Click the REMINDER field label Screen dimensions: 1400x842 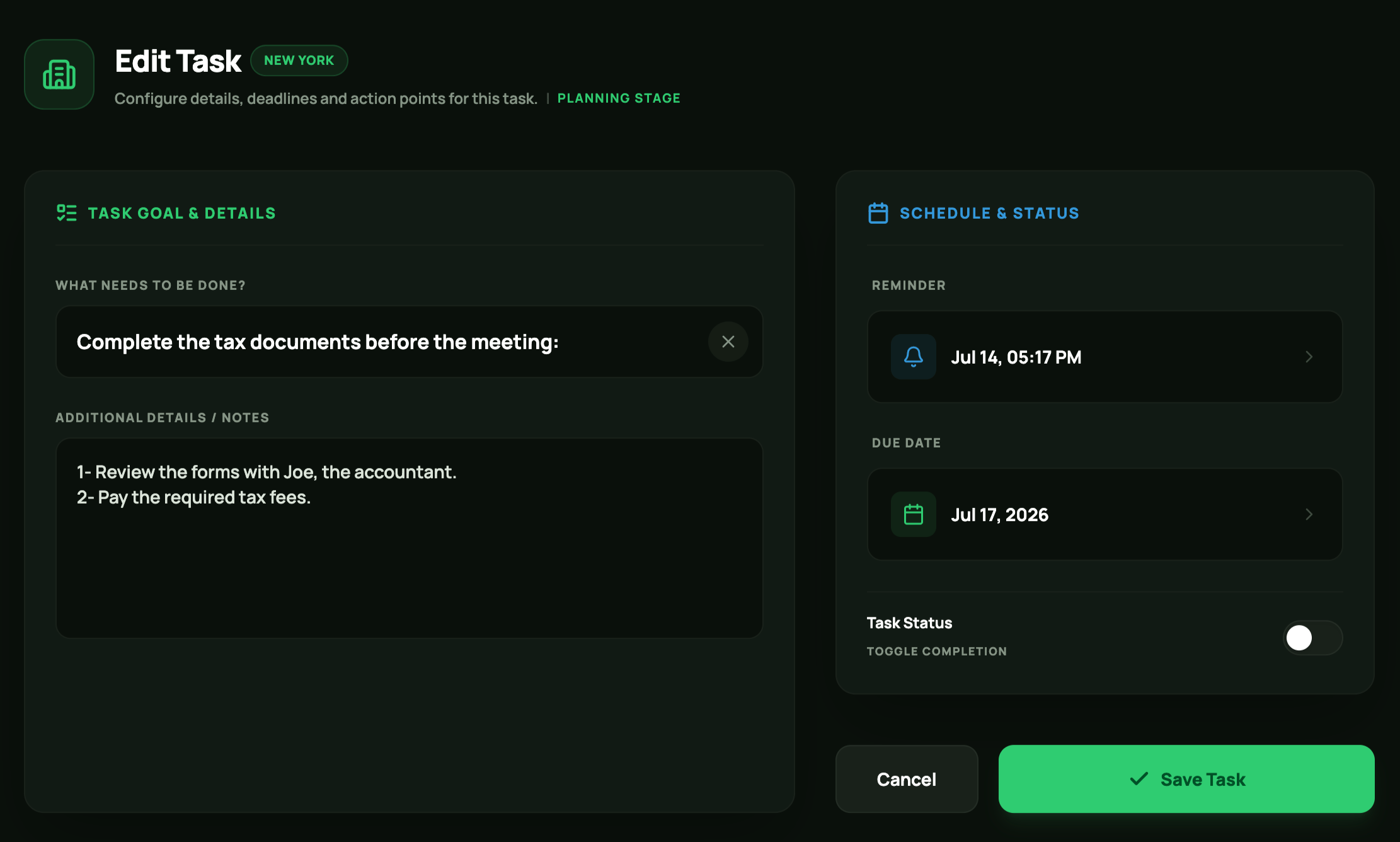point(909,285)
